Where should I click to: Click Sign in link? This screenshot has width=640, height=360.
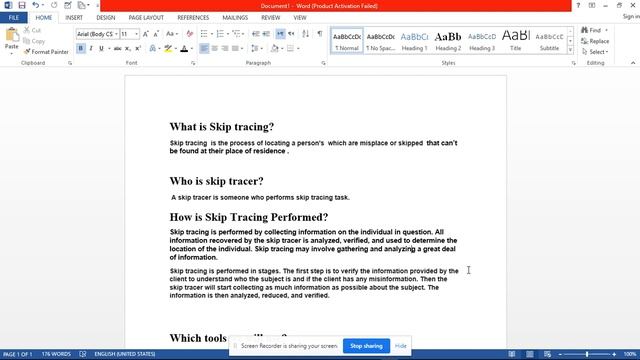631,16
